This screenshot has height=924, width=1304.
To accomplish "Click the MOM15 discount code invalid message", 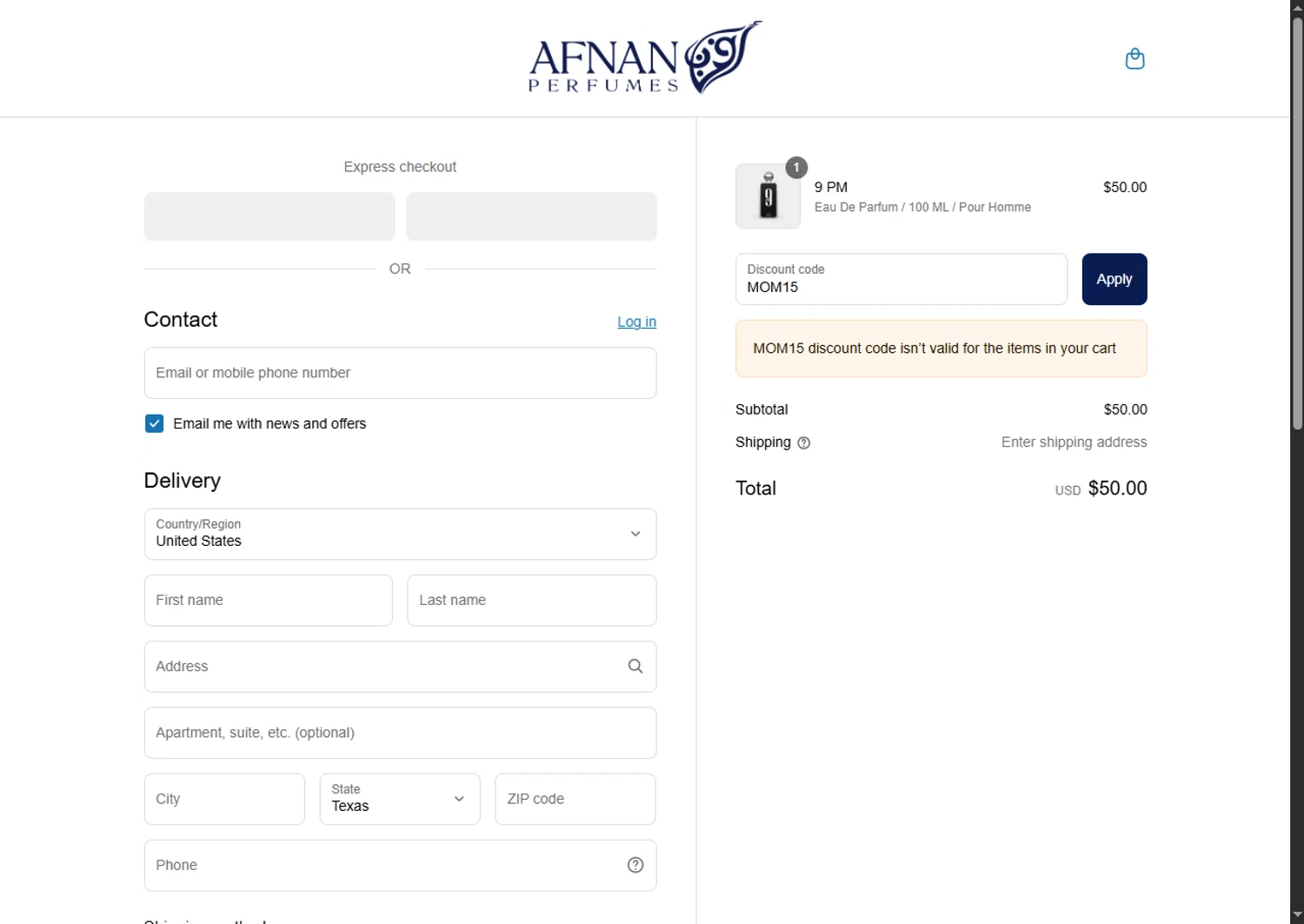I will [941, 349].
